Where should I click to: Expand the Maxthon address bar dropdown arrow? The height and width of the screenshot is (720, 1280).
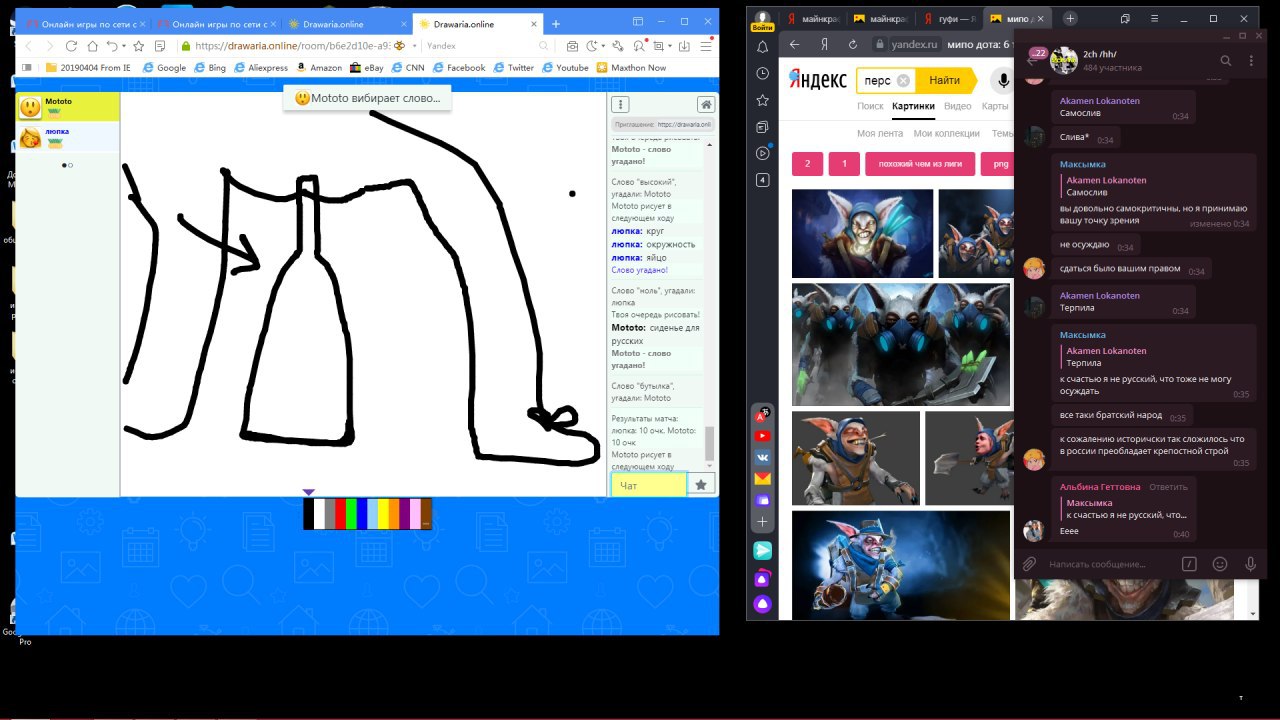pyautogui.click(x=413, y=46)
